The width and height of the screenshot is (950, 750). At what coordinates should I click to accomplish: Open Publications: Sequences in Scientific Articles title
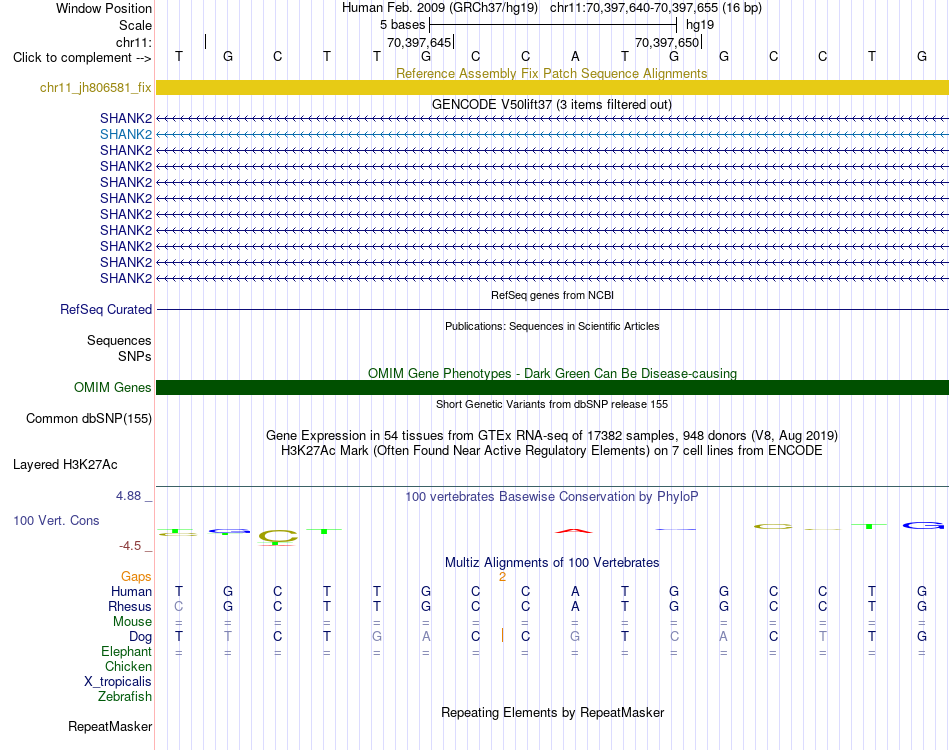click(552, 326)
